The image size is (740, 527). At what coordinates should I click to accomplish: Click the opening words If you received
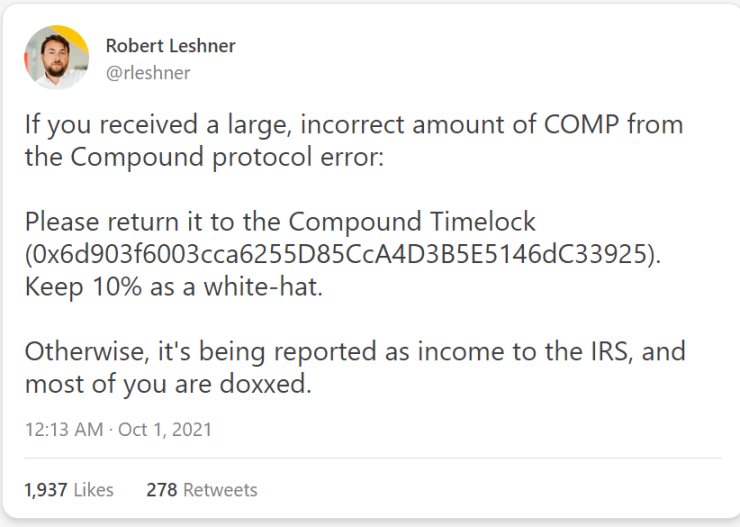(x=98, y=125)
